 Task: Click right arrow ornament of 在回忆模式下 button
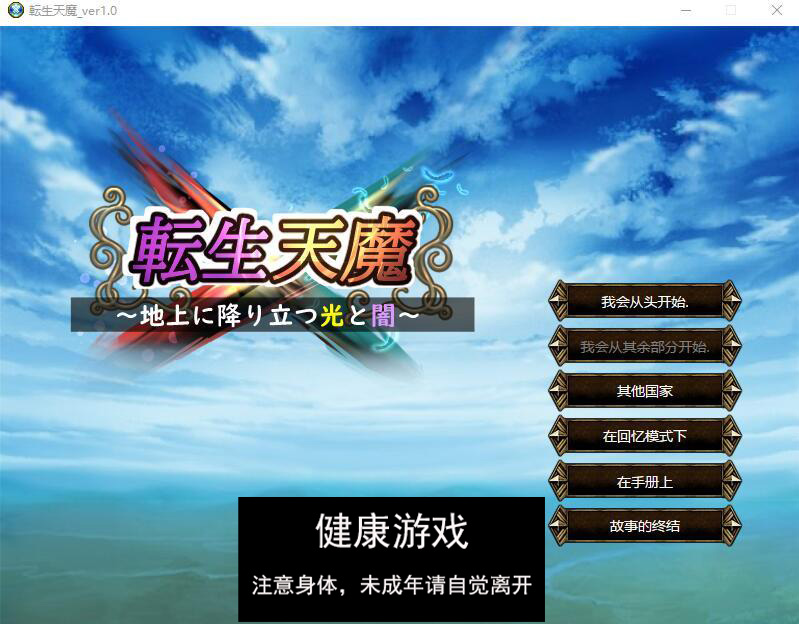pyautogui.click(x=732, y=436)
